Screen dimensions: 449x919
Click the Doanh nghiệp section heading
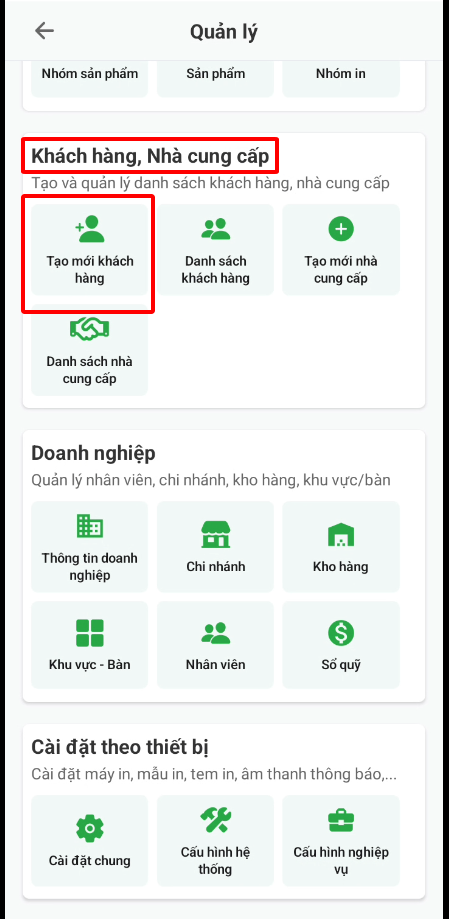pos(93,453)
